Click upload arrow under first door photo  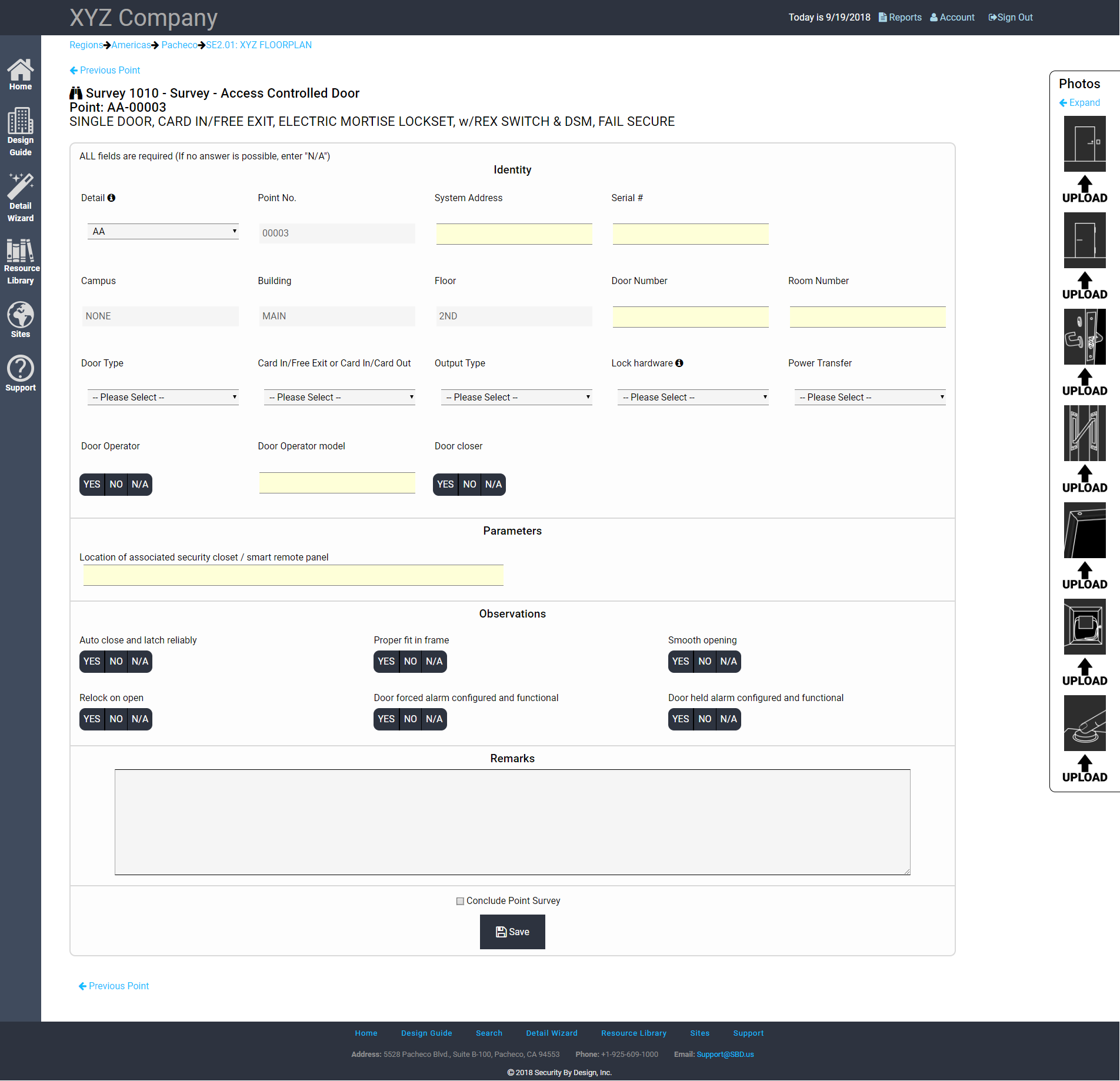1085,189
